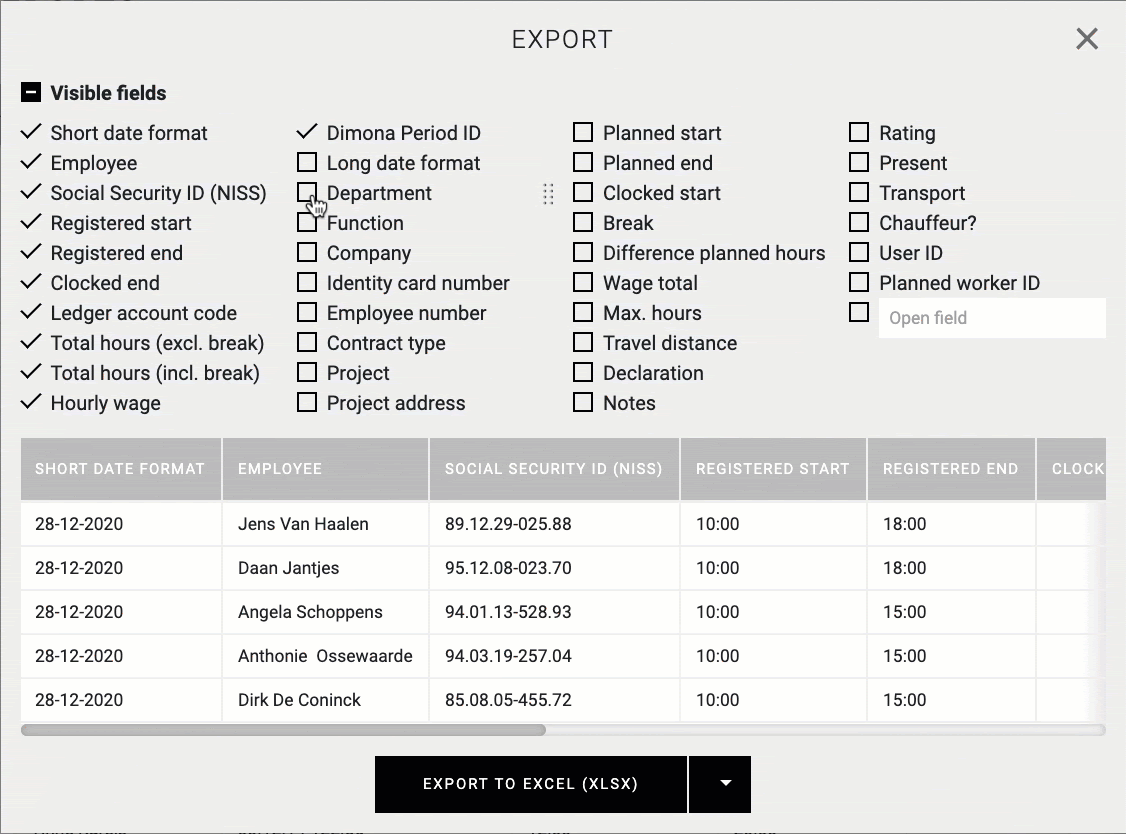Close the Export dialog
Viewport: 1126px width, 834px height.
(x=1086, y=39)
